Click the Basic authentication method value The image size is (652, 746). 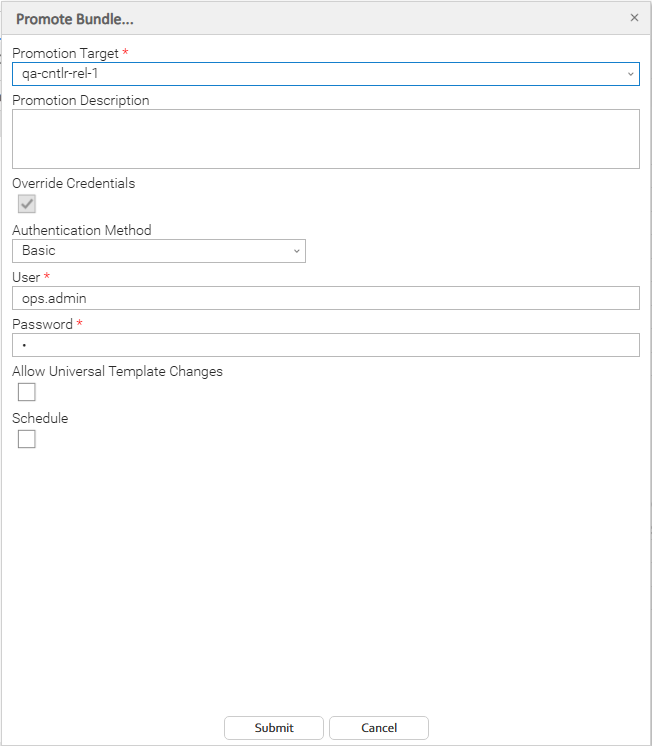[x=150, y=251]
